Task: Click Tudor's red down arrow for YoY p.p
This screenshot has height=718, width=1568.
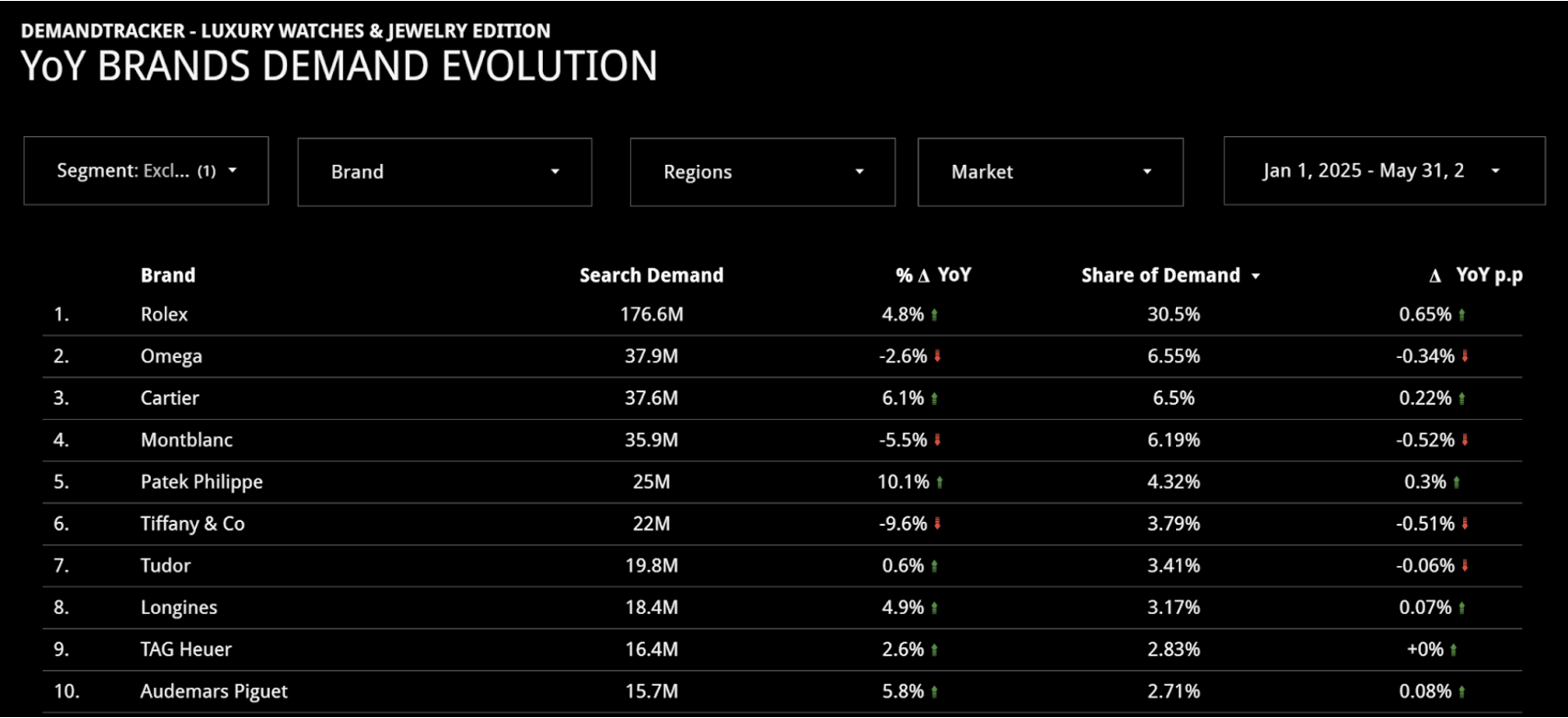Action: 1465,566
